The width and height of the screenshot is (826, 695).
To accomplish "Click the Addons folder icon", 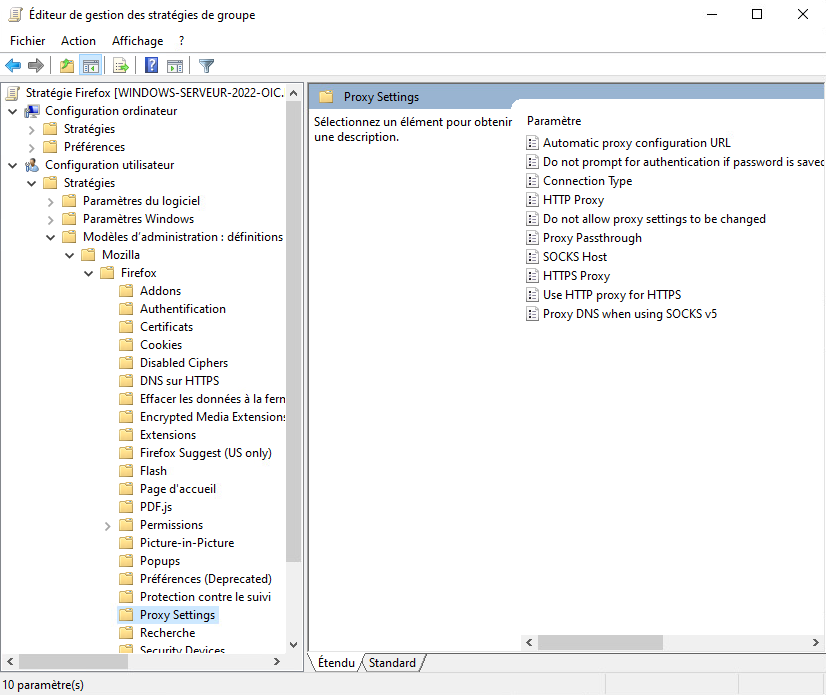I will [x=126, y=291].
